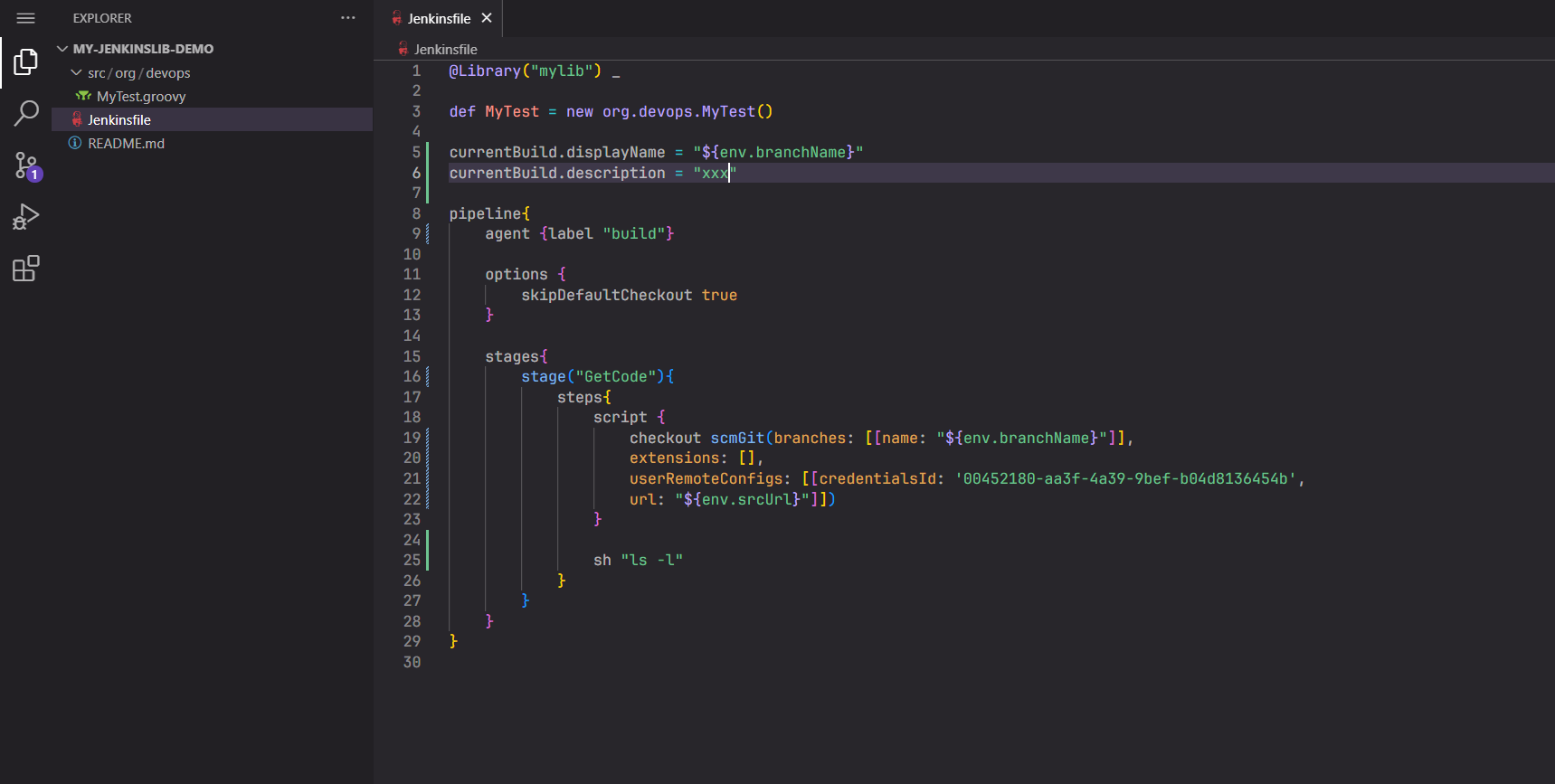This screenshot has width=1555, height=784.
Task: Click the "xxx" string on line 6
Action: (715, 173)
